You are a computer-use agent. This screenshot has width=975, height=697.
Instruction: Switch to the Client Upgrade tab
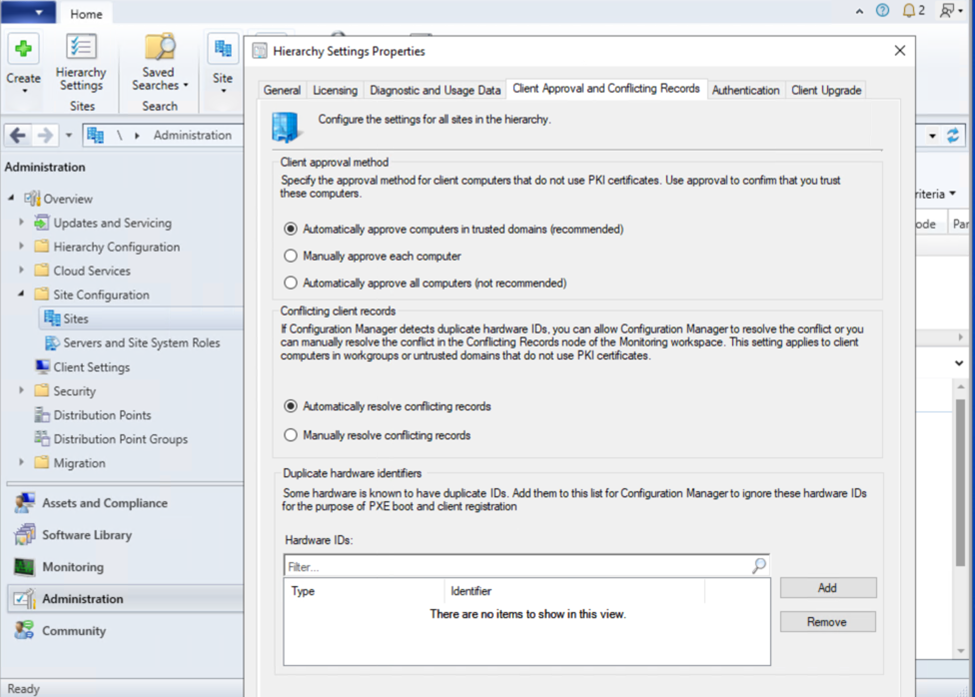click(x=826, y=90)
